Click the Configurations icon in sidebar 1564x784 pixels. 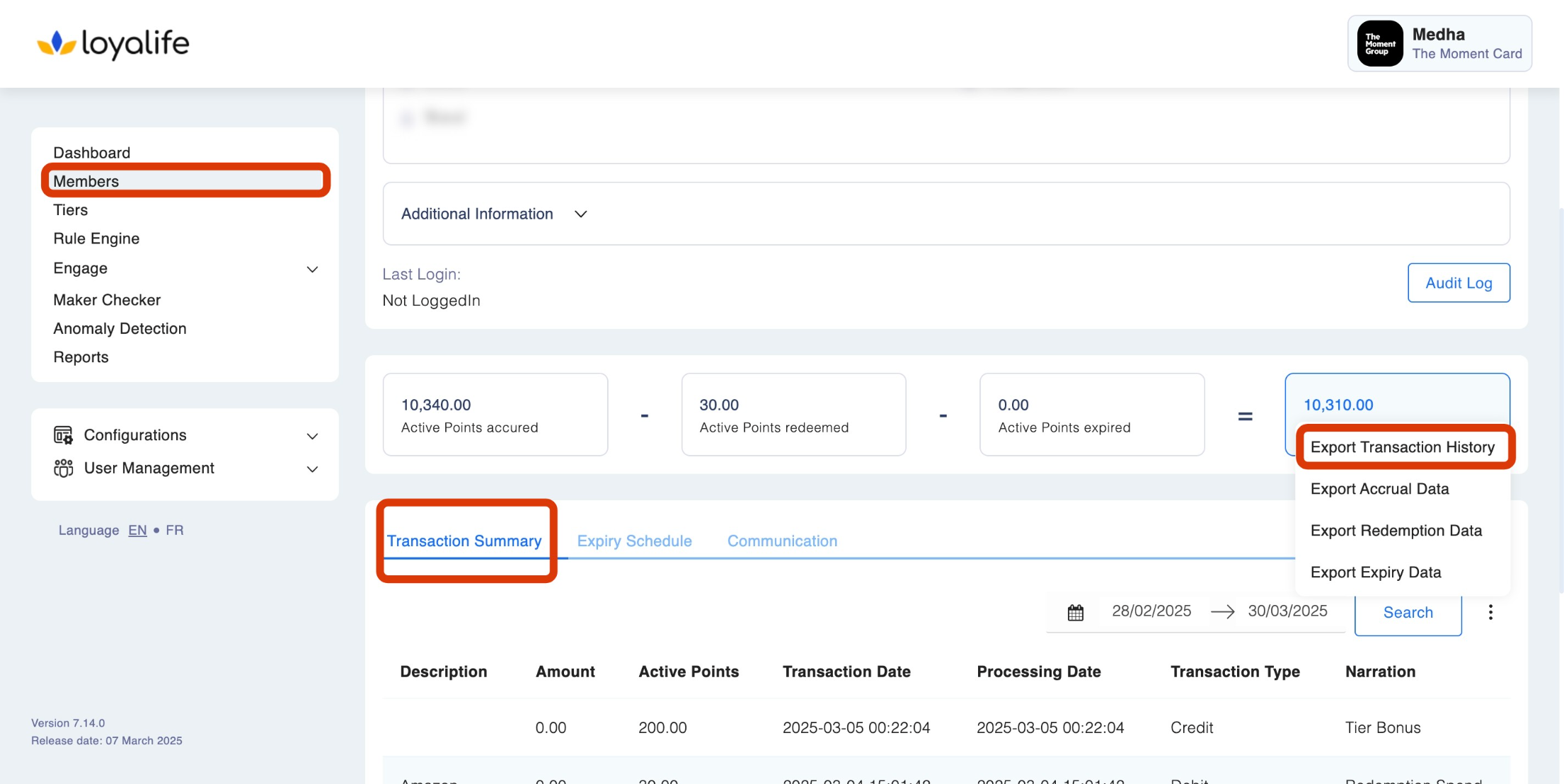pos(63,435)
